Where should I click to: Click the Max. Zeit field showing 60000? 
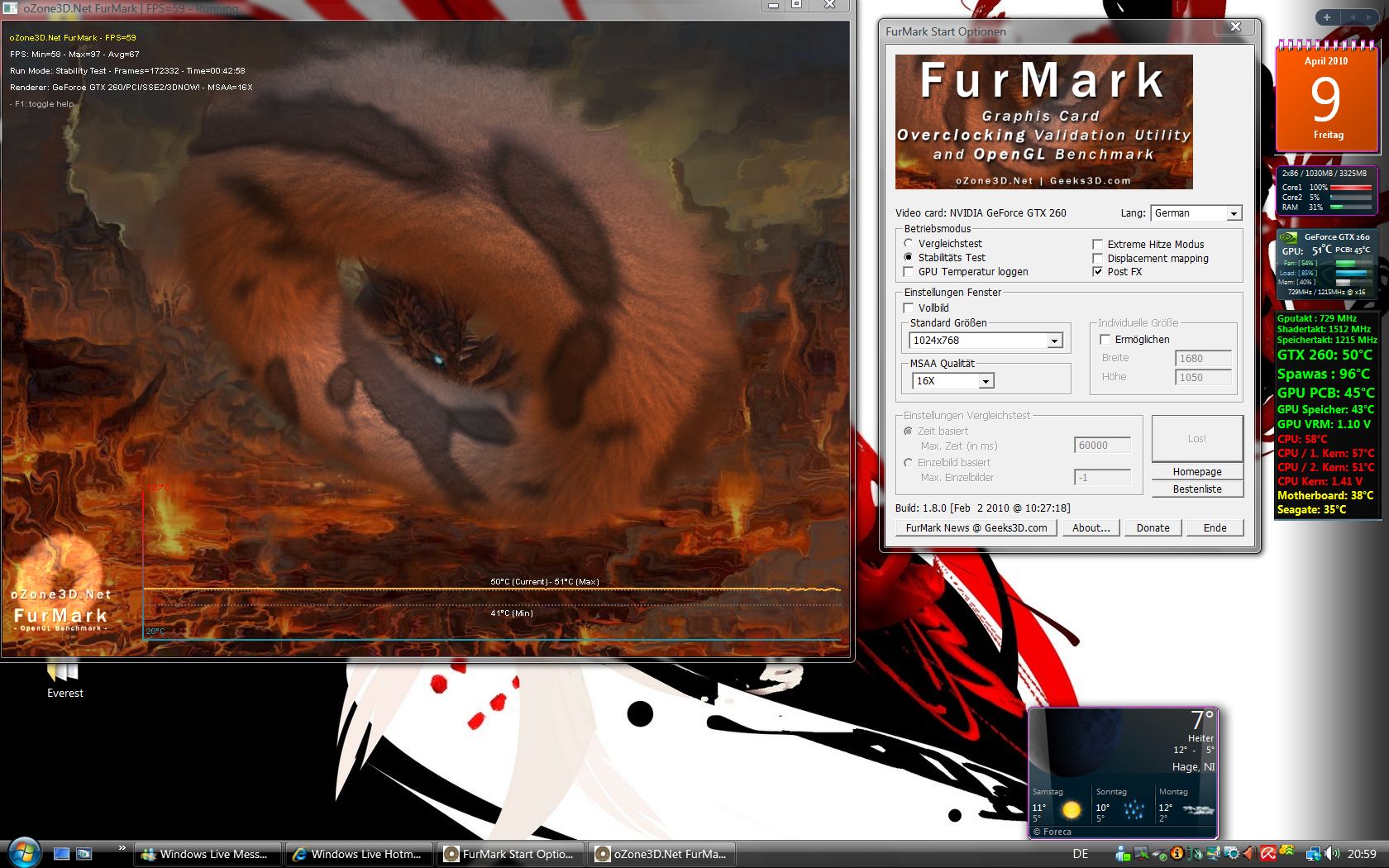click(1102, 445)
